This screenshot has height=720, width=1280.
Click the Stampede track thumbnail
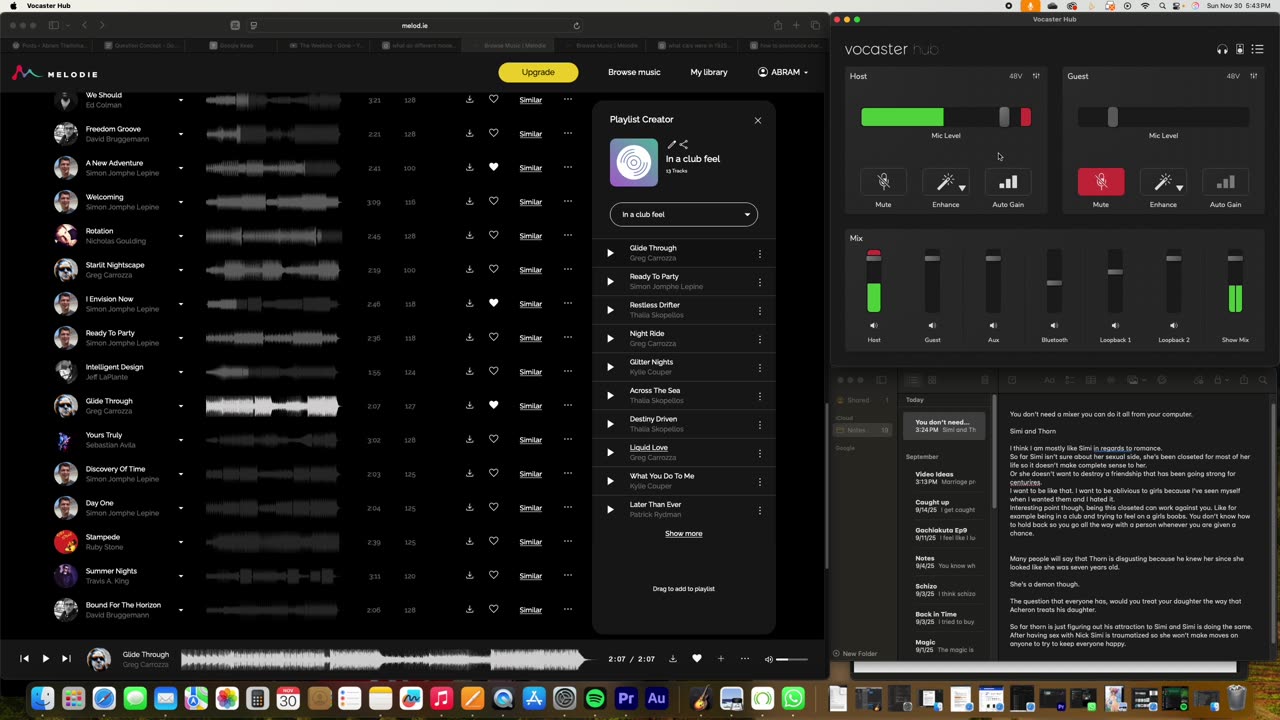pos(65,542)
